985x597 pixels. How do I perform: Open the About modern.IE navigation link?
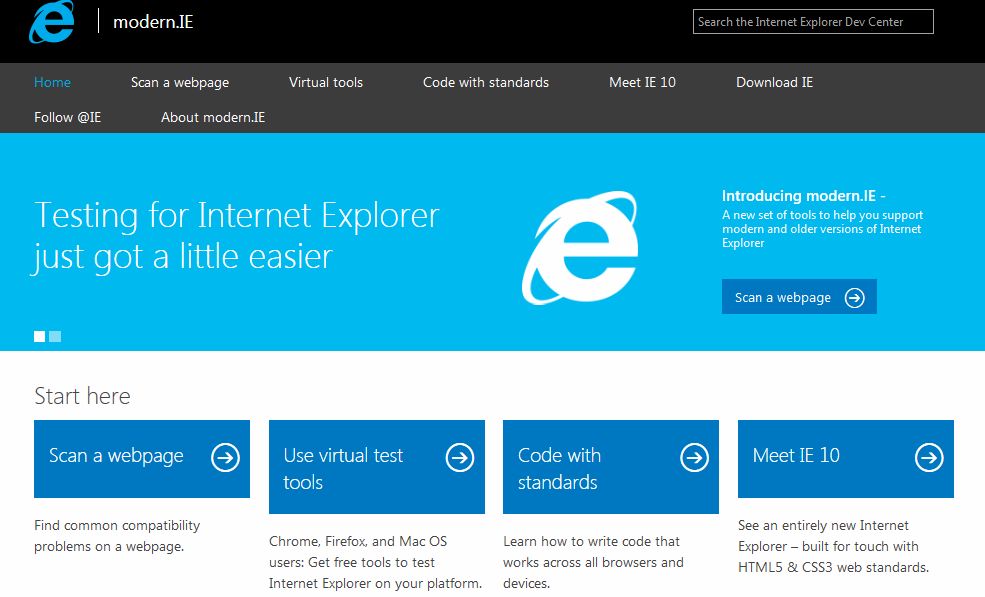pos(213,117)
